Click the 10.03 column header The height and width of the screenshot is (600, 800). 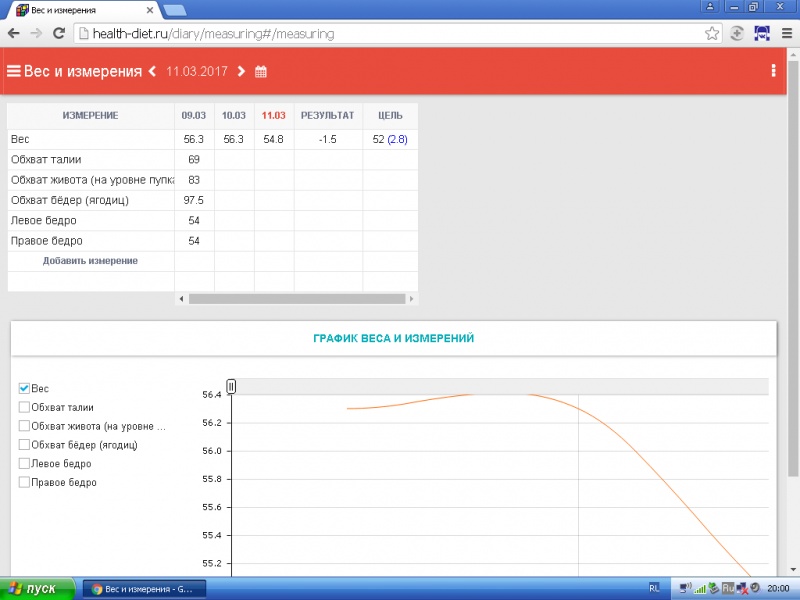point(233,116)
